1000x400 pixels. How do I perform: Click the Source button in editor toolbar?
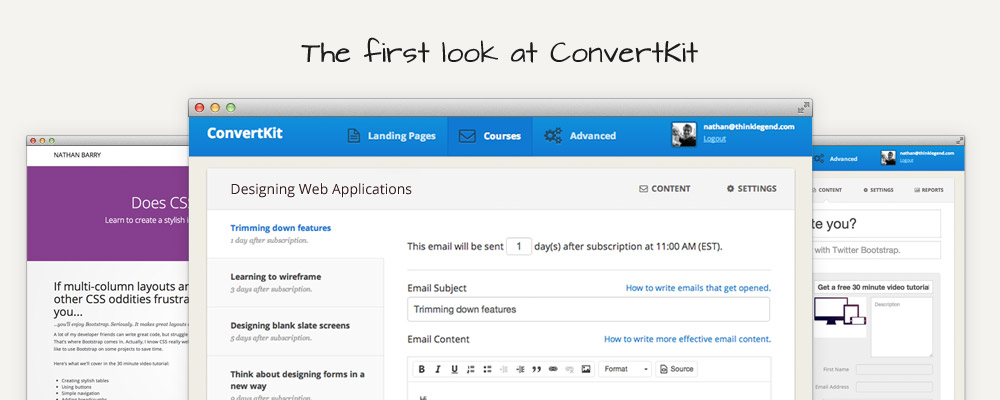click(676, 369)
